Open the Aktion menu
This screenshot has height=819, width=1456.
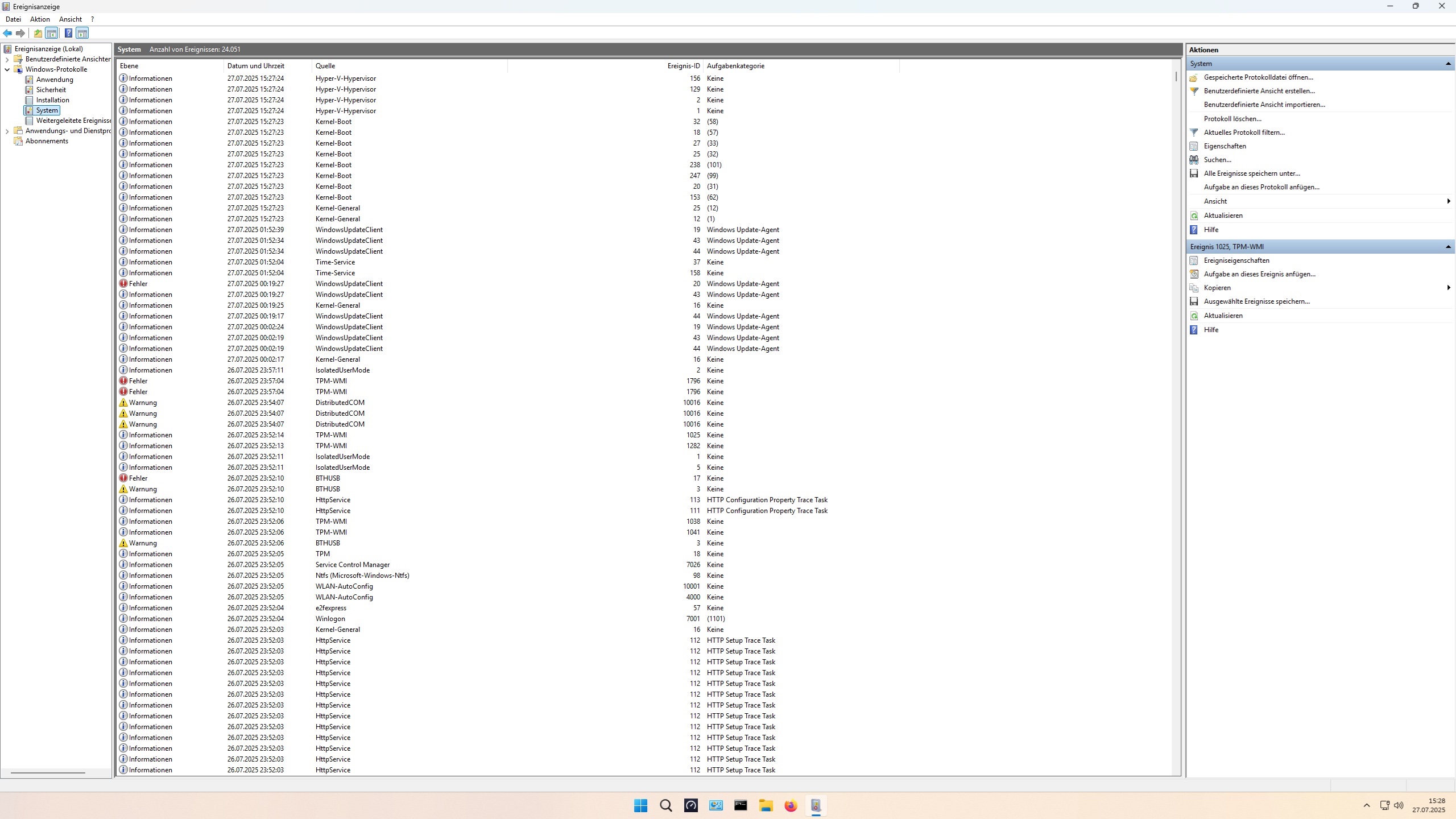click(40, 19)
